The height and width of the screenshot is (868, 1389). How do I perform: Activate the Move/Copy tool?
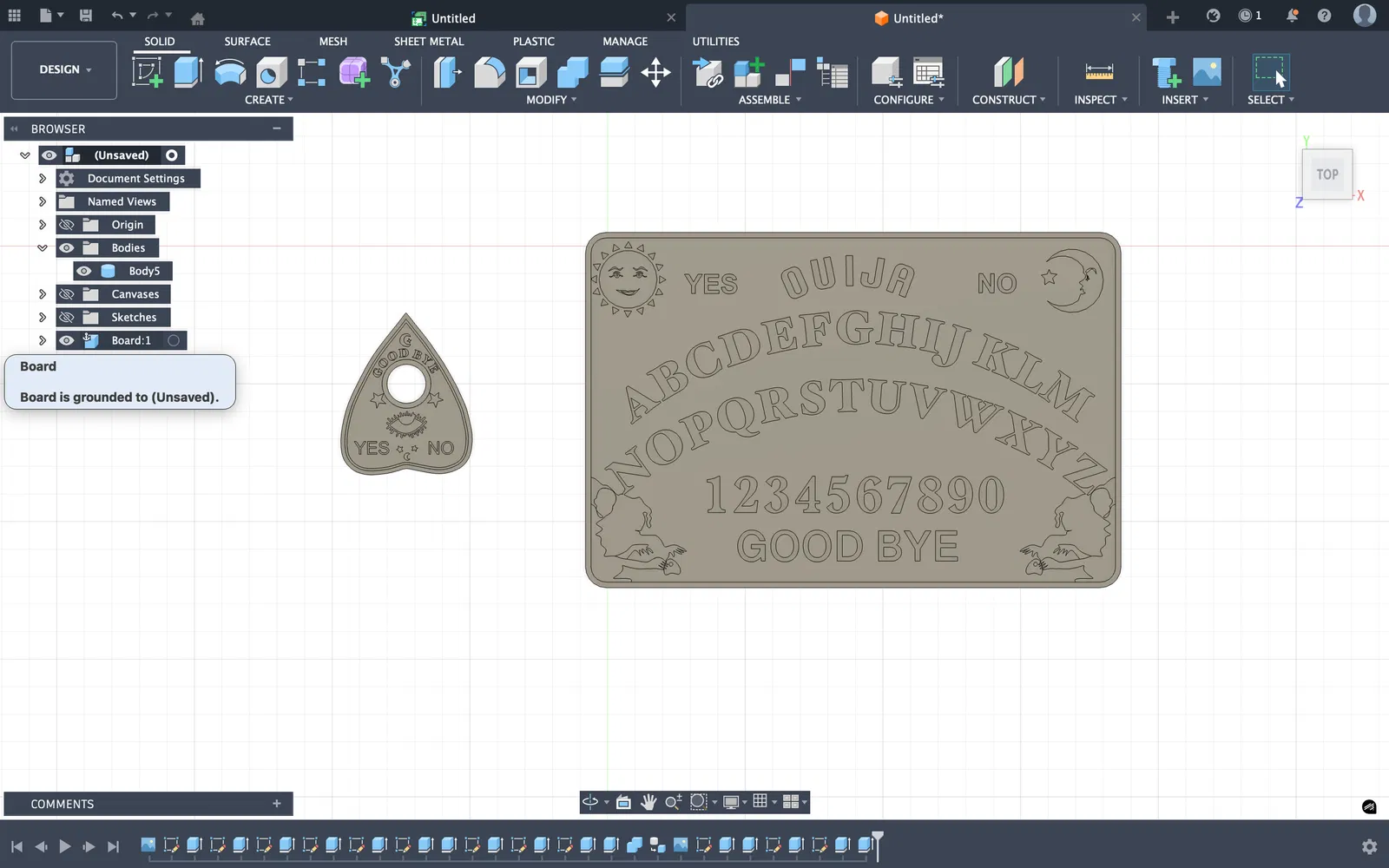[x=655, y=72]
